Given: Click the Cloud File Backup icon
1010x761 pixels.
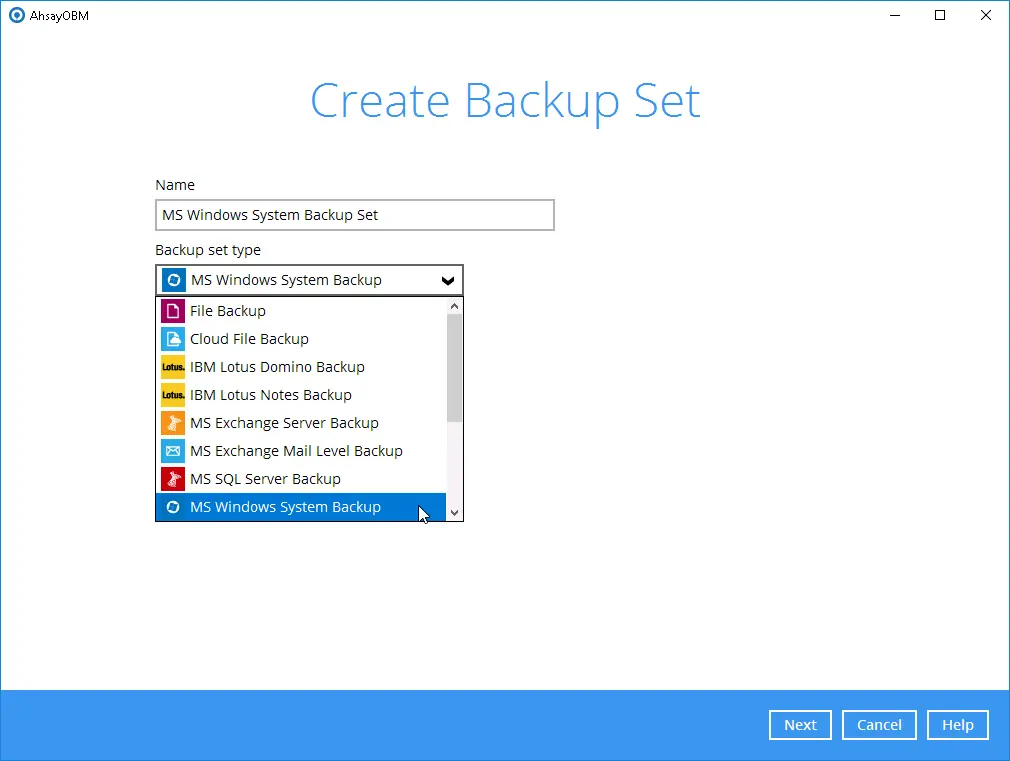Looking at the screenshot, I should 174,339.
